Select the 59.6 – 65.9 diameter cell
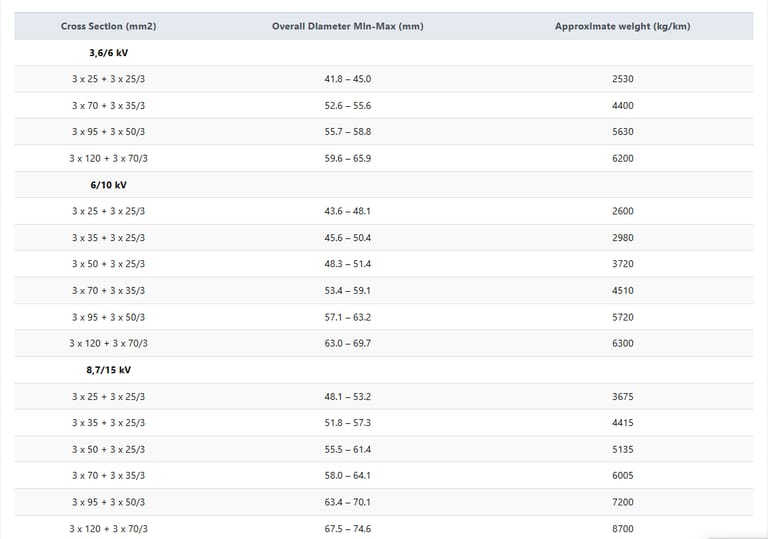 347,158
